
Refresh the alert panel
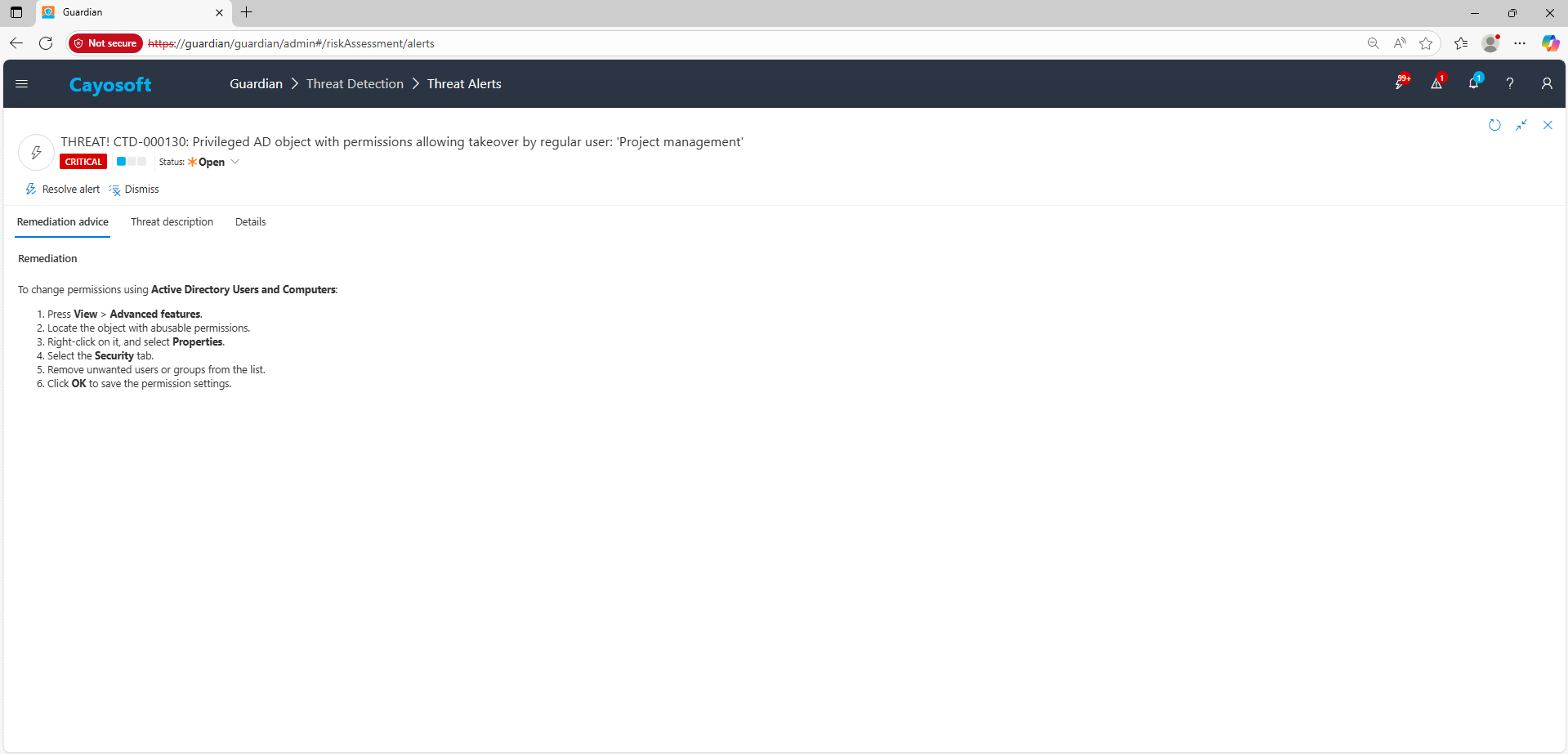point(1494,125)
